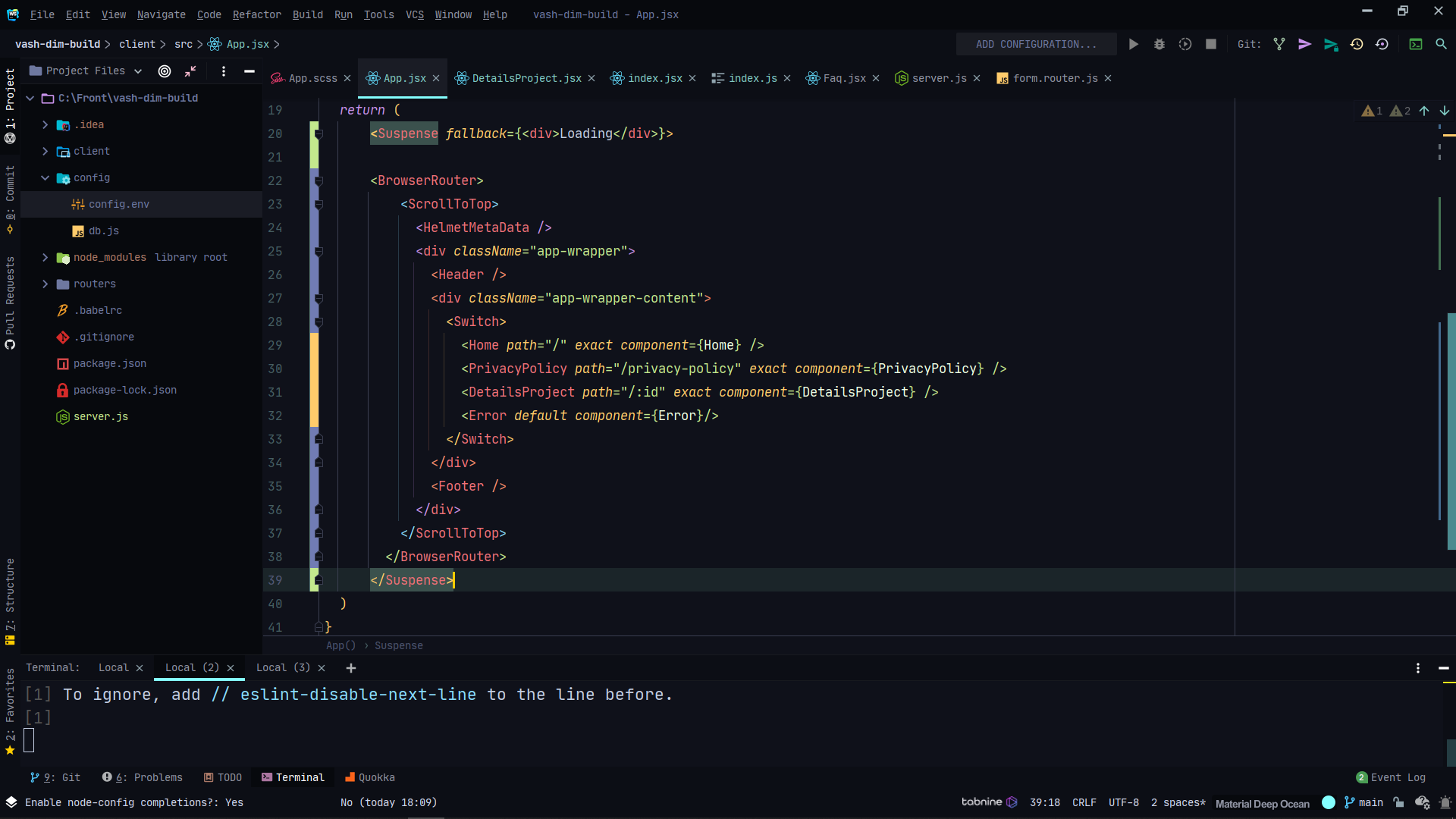Open Git show history clock icon
This screenshot has width=1456, height=819.
pos(1357,45)
